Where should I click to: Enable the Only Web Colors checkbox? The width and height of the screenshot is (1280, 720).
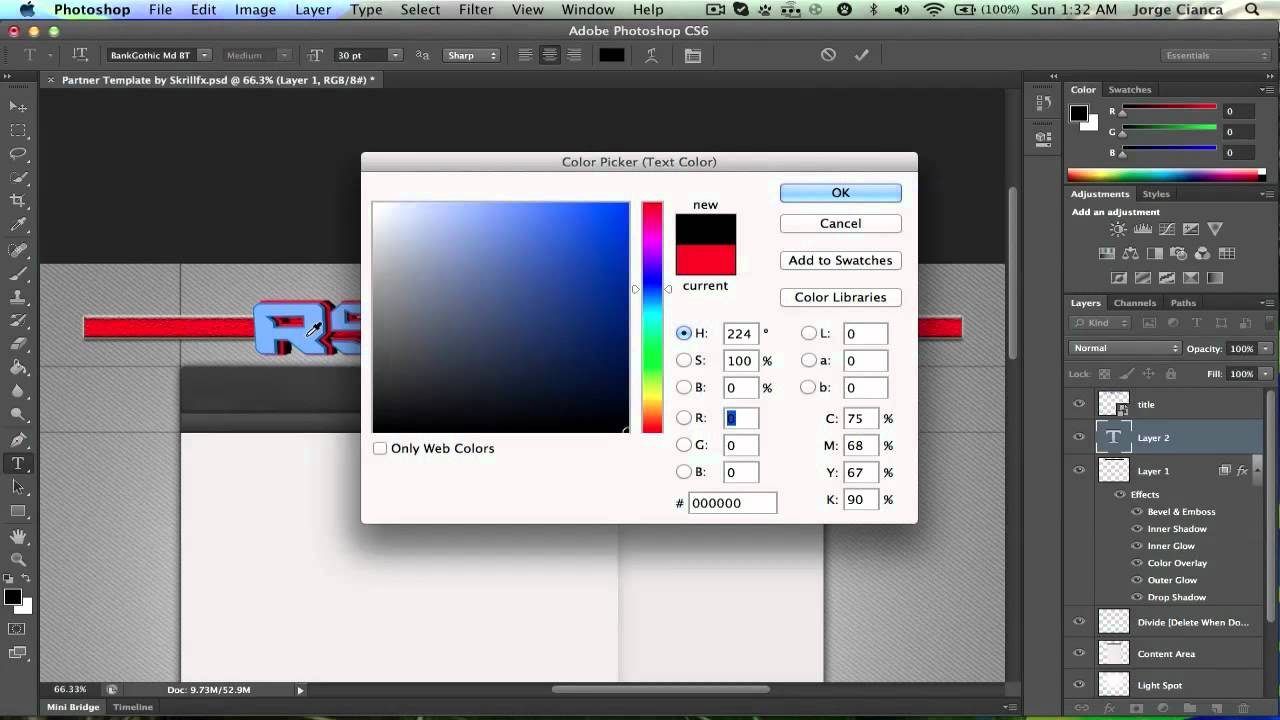(380, 448)
